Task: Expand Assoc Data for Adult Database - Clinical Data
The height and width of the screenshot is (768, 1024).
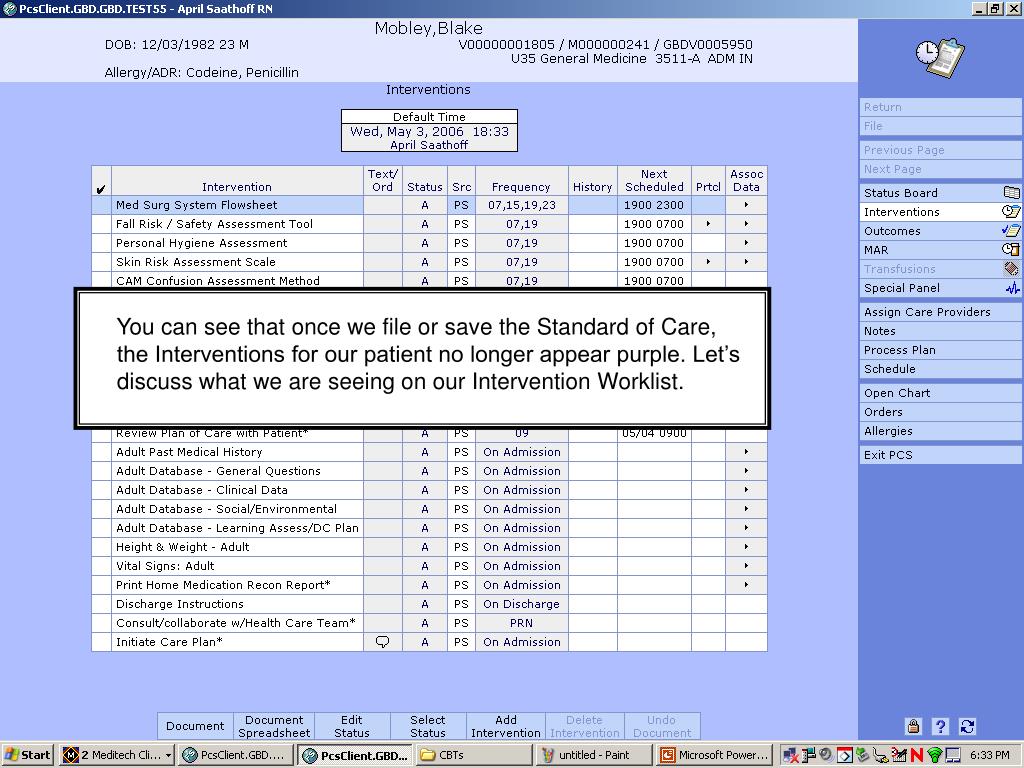Action: pyautogui.click(x=746, y=490)
